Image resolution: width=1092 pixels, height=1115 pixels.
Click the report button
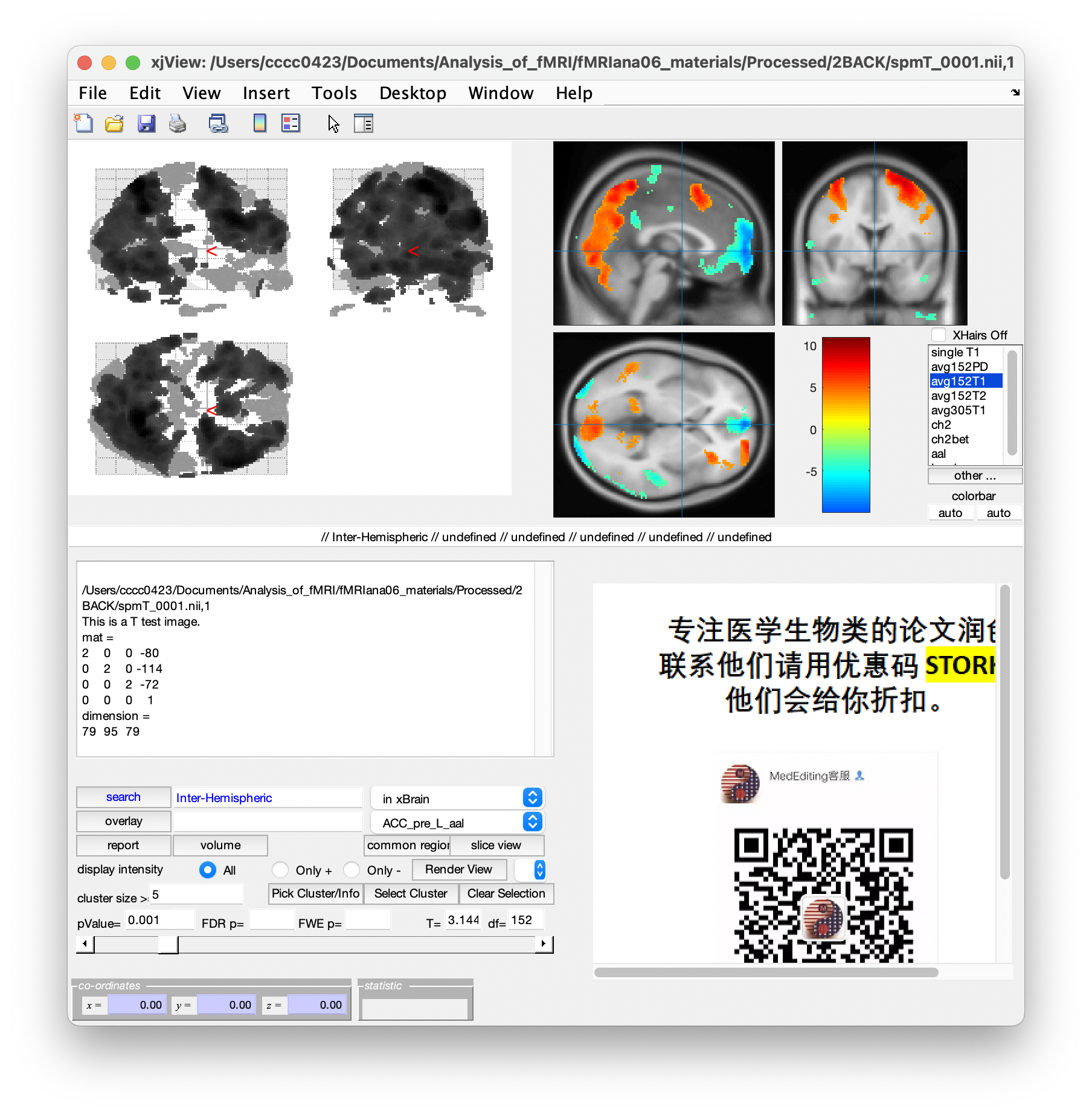(124, 846)
